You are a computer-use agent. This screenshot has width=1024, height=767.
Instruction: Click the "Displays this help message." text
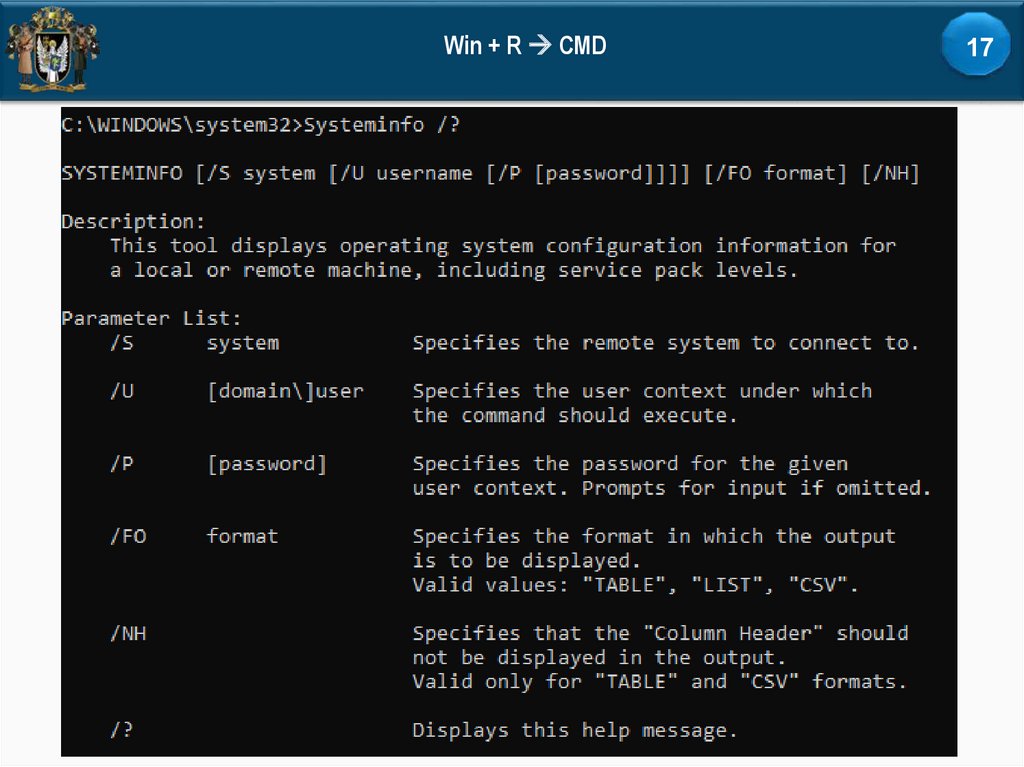574,730
